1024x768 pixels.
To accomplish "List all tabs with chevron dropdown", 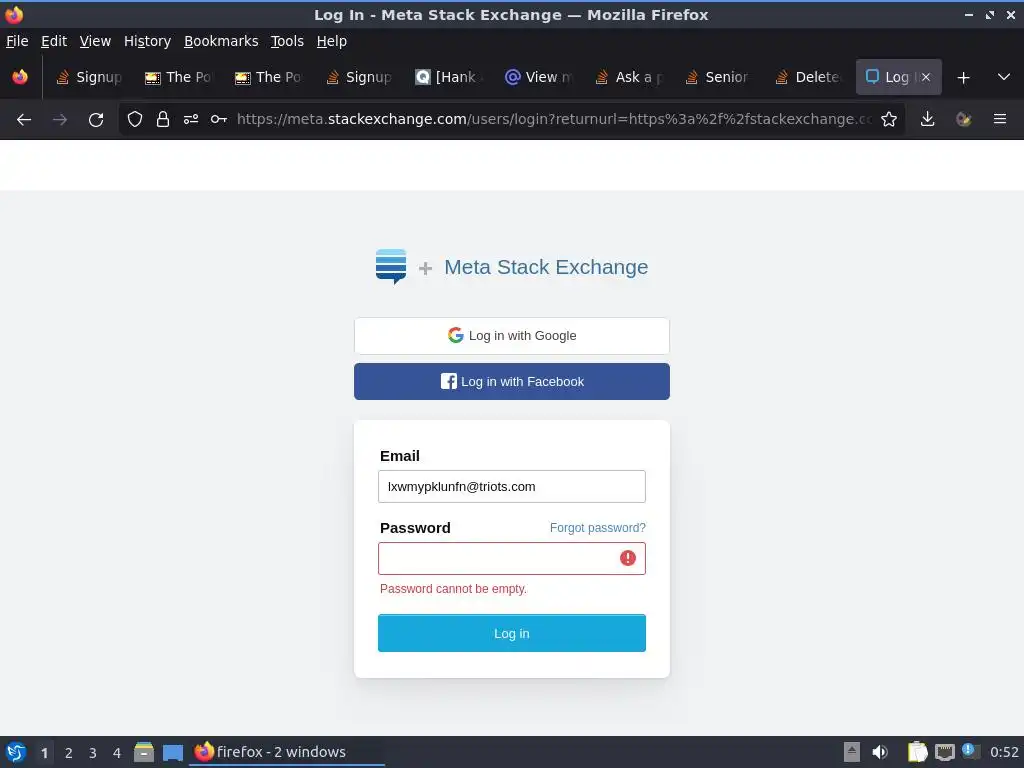I will tap(1004, 77).
